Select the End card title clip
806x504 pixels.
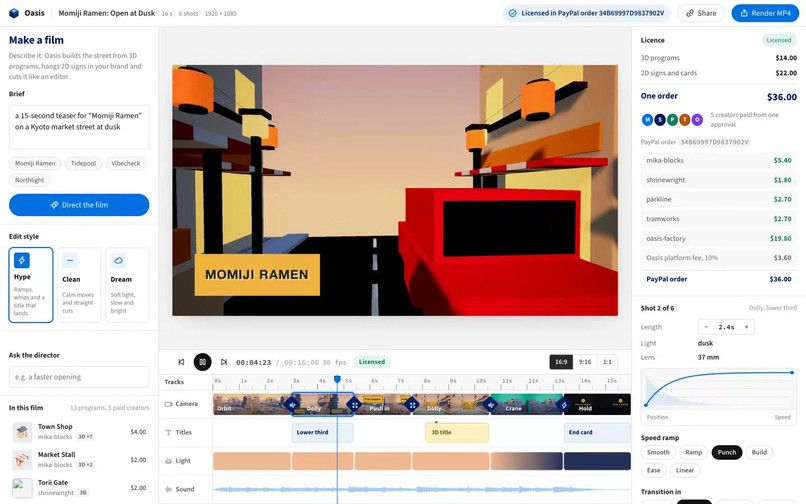click(597, 433)
